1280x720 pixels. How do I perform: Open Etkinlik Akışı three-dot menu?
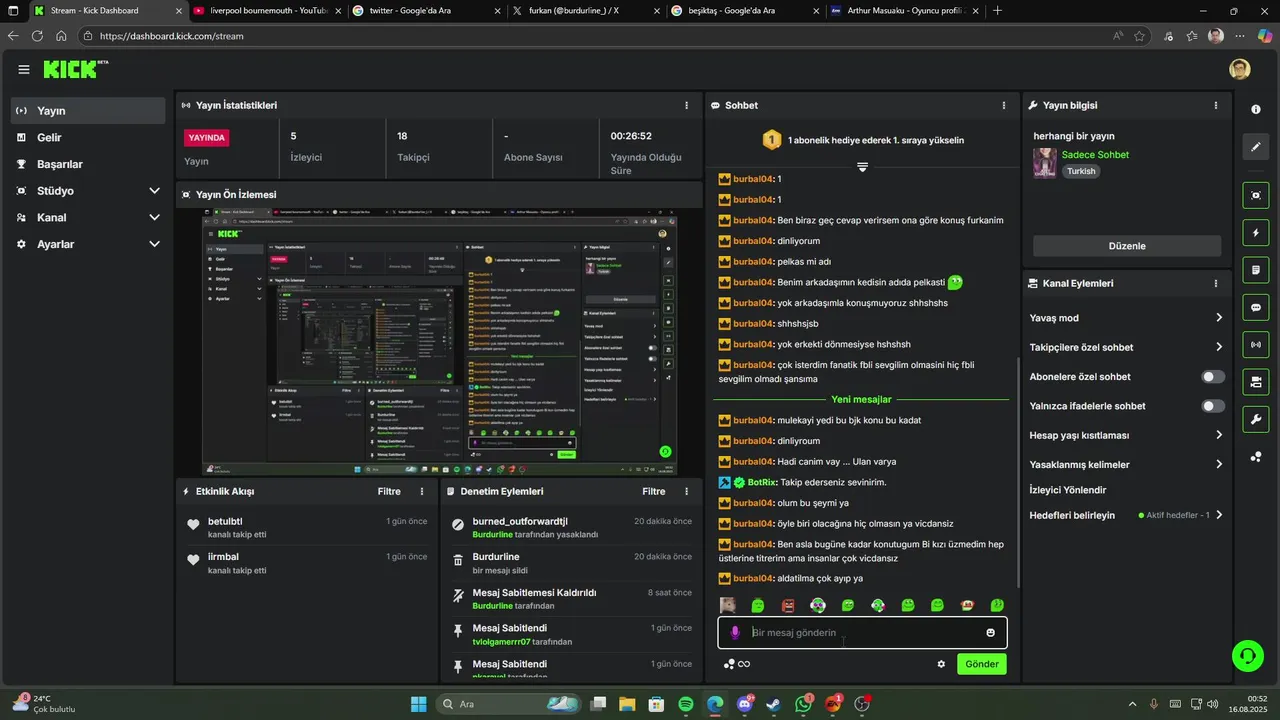pyautogui.click(x=422, y=492)
